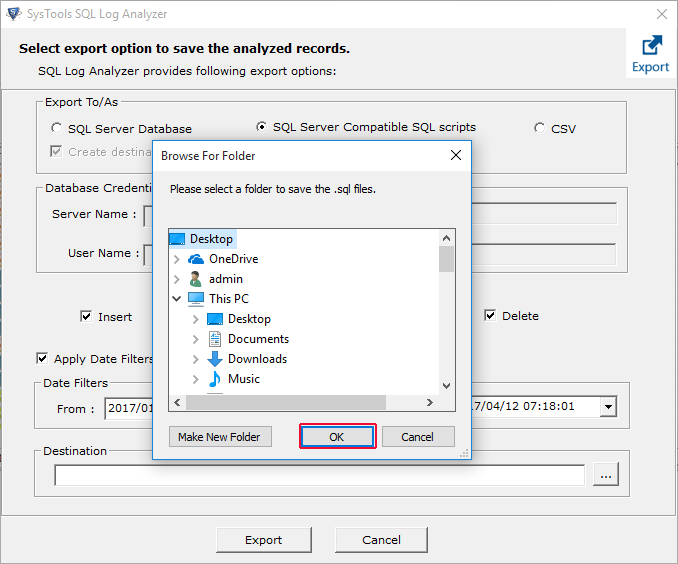Open the To date dropdown arrow

(x=608, y=407)
